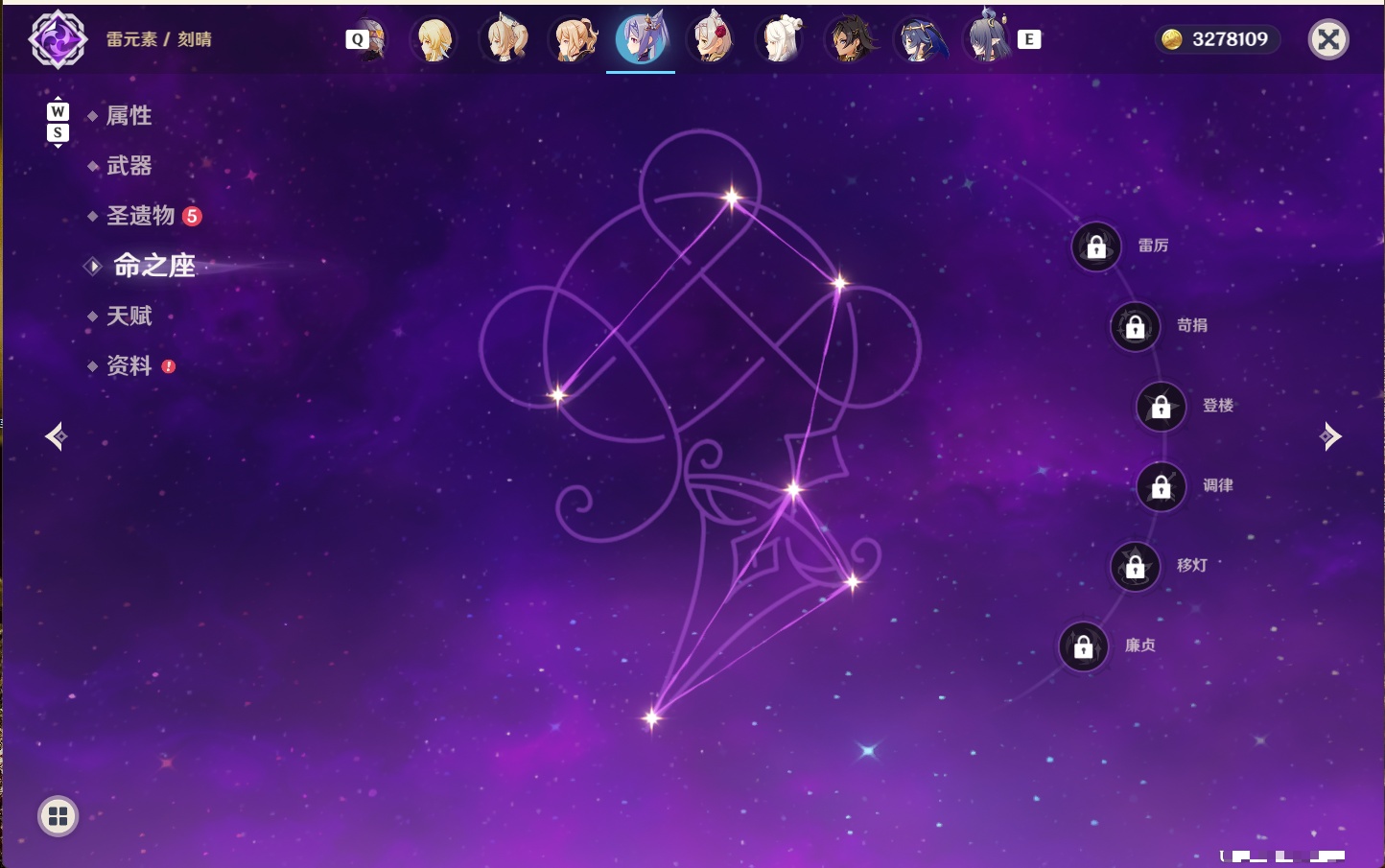Image resolution: width=1385 pixels, height=868 pixels.
Task: Click the locked 廉贞 constellation icon
Action: pos(1084,646)
